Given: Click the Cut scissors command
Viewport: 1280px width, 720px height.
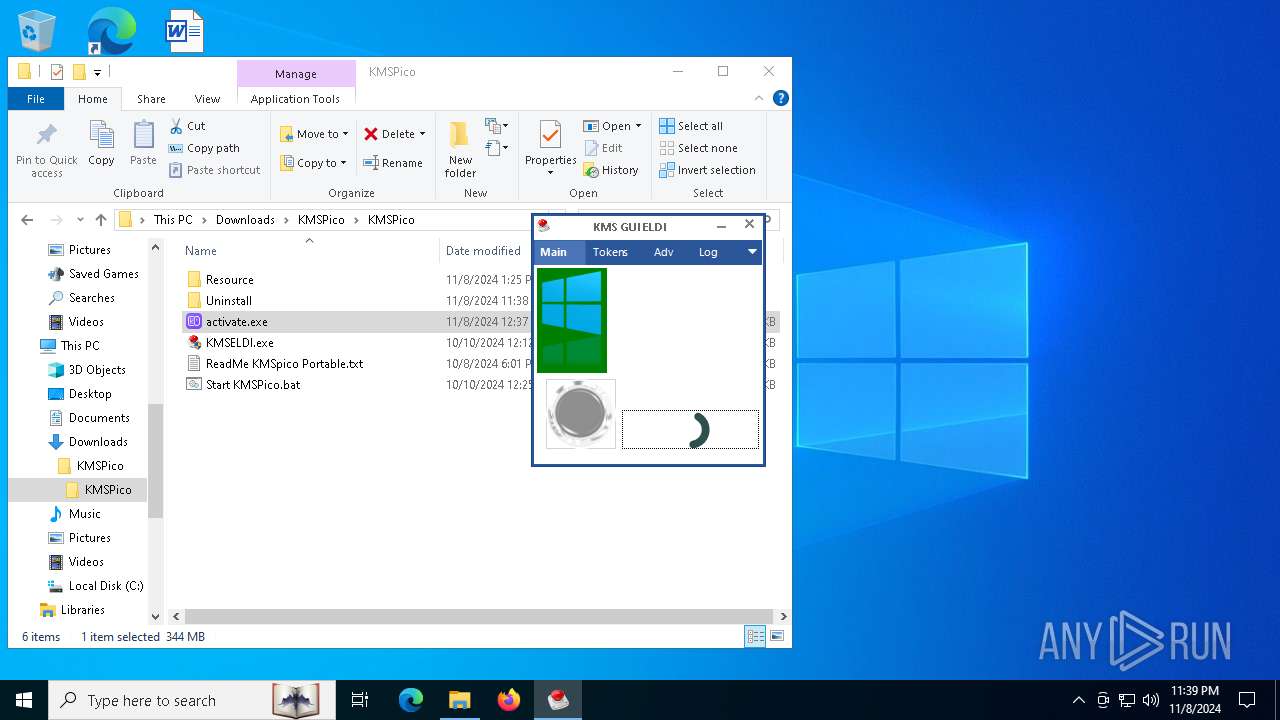Looking at the screenshot, I should pos(187,126).
